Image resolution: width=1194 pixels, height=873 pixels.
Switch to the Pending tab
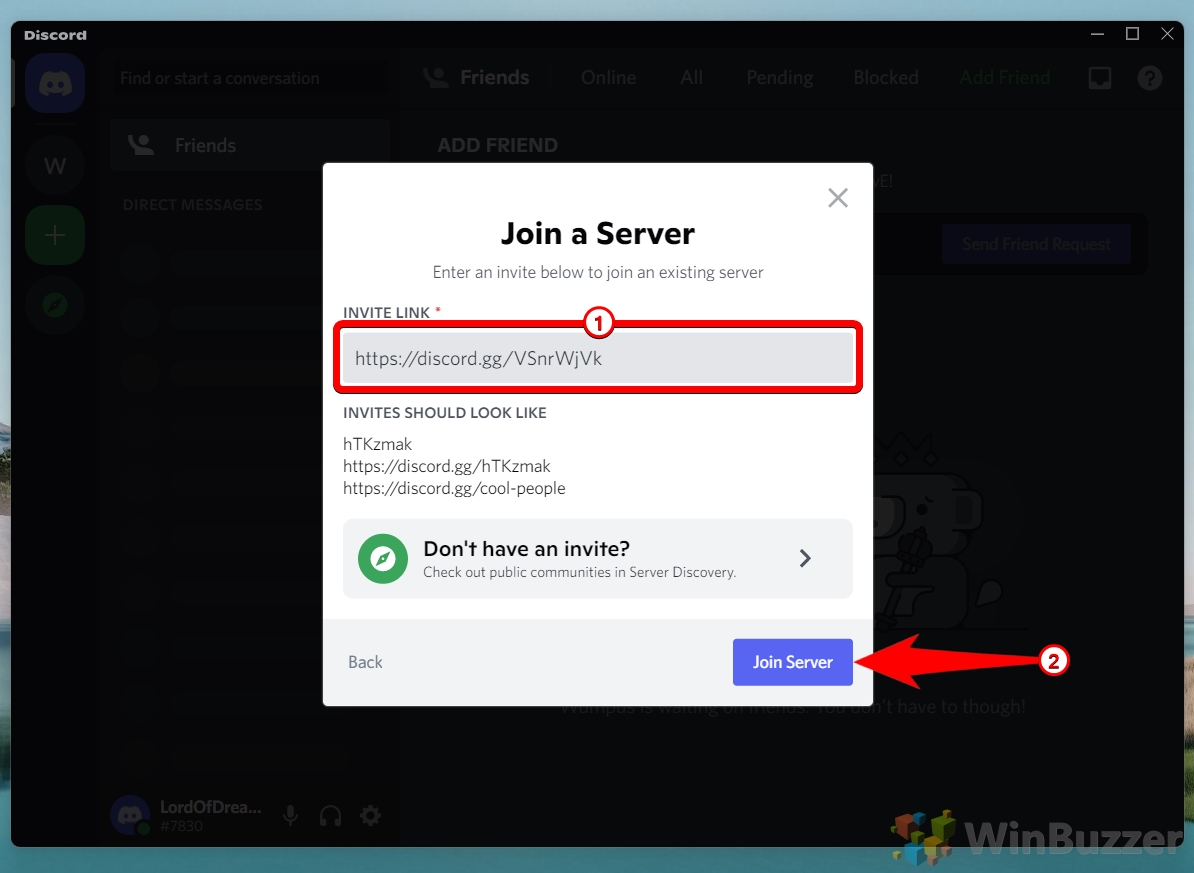pos(780,78)
